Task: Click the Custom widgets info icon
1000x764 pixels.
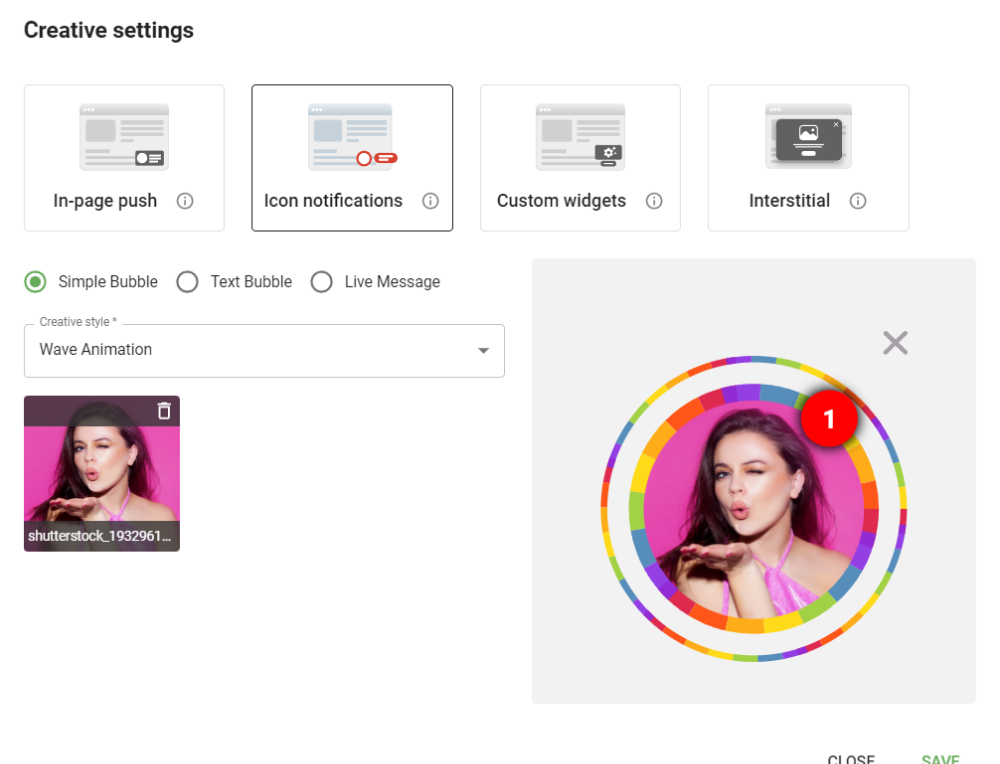Action: click(x=654, y=201)
